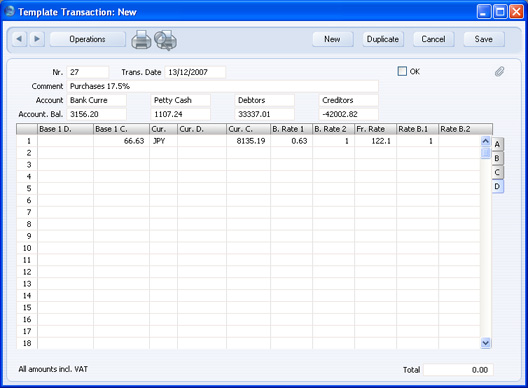Close the Template Transaction window
Image resolution: width=528 pixels, height=388 pixels.
[516, 12]
